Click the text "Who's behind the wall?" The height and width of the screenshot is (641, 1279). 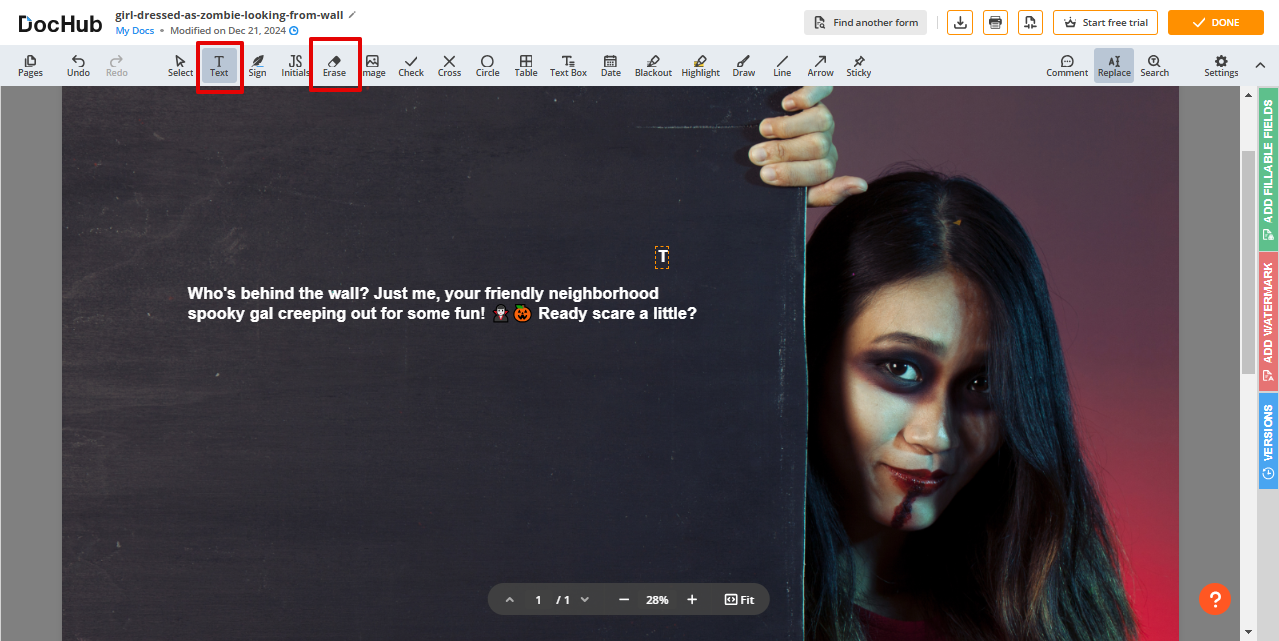pyautogui.click(x=277, y=293)
